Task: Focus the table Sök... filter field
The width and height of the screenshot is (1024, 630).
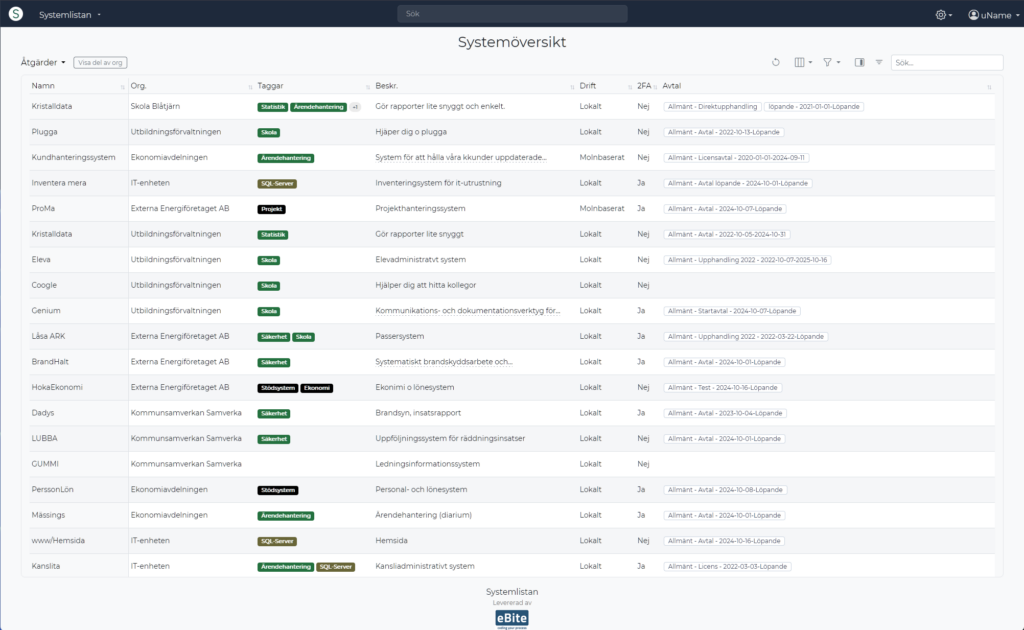Action: (x=947, y=63)
